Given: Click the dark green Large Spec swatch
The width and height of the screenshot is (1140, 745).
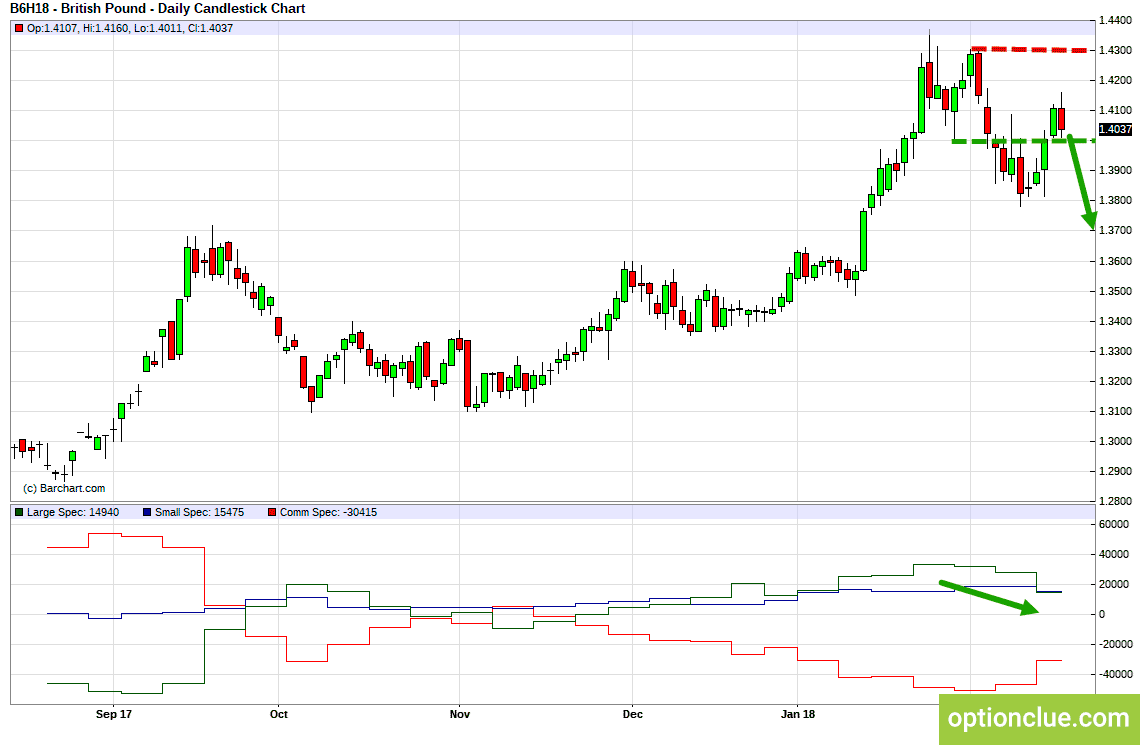Looking at the screenshot, I should click(x=19, y=512).
